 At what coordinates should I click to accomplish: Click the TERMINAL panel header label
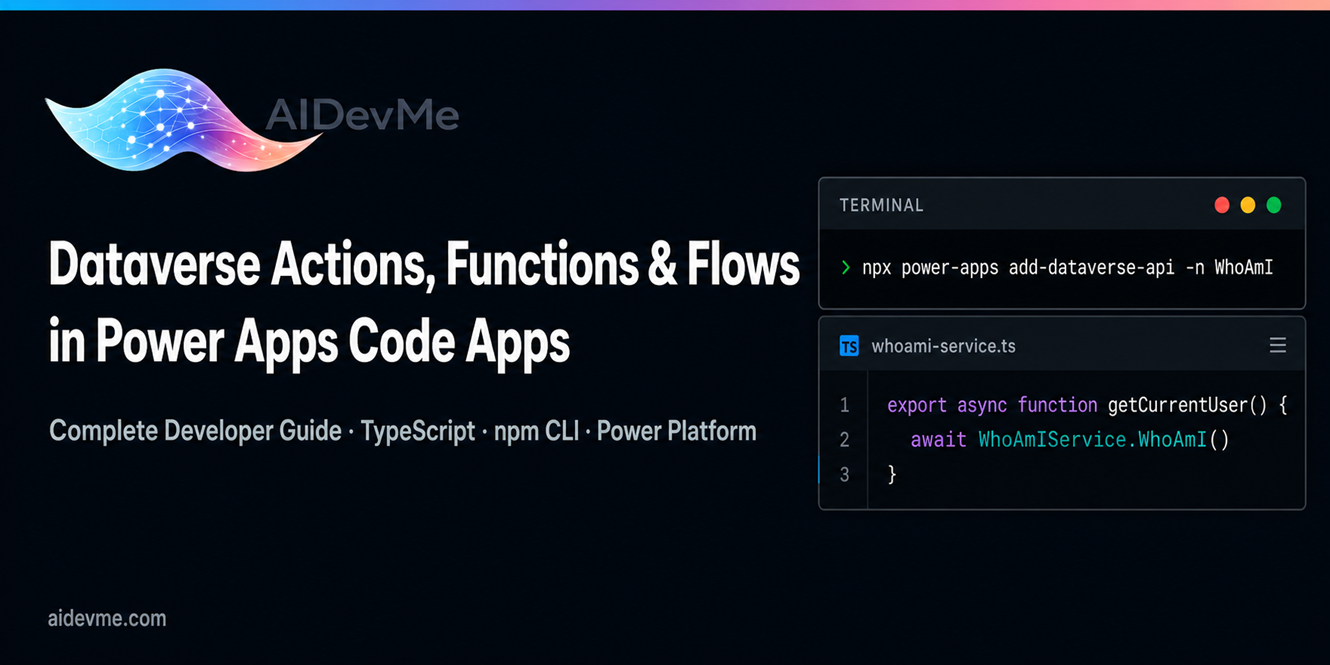(x=881, y=205)
